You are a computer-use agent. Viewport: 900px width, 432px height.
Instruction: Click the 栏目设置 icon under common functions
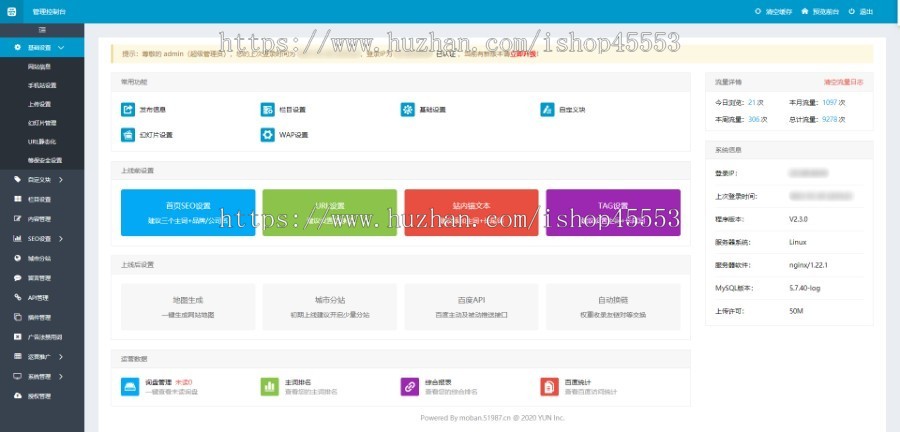267,110
